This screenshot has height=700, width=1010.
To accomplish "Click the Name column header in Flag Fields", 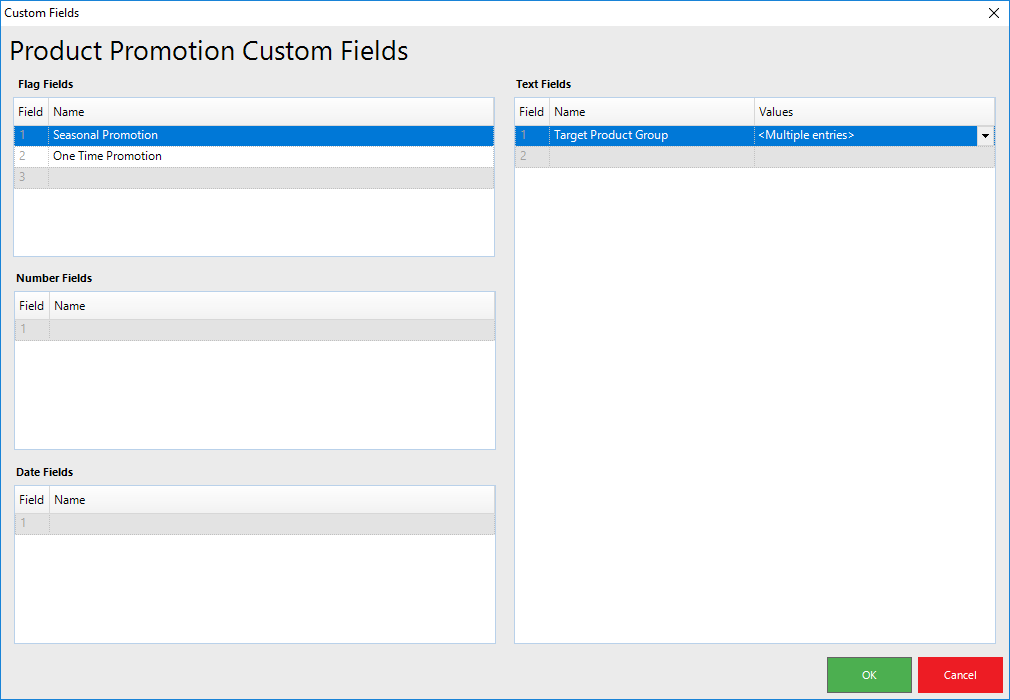I will tap(270, 112).
